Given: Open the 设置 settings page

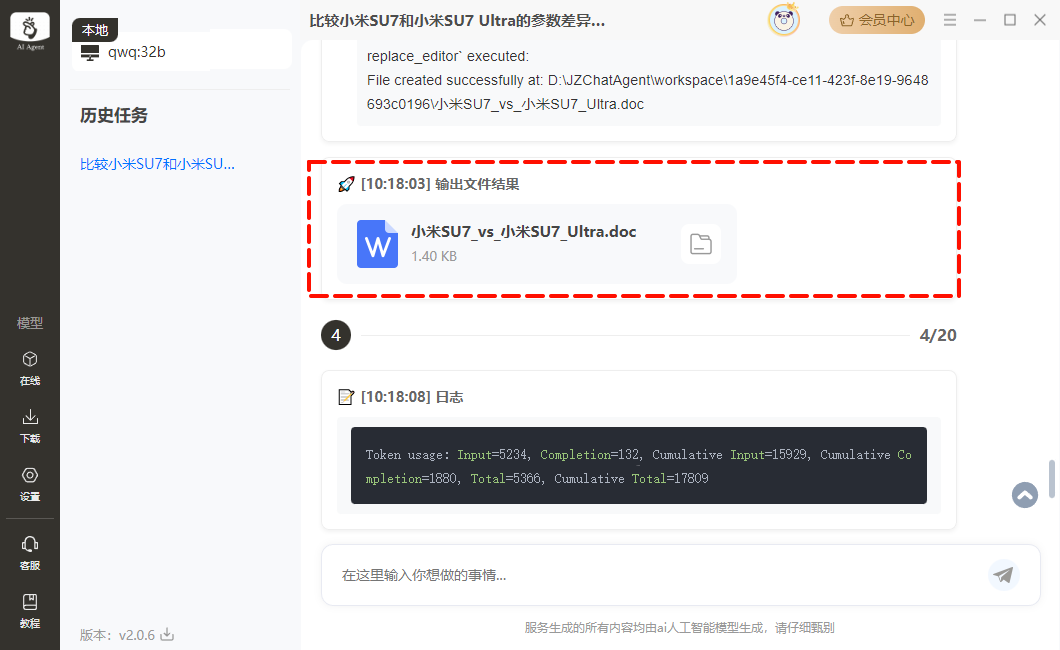Looking at the screenshot, I should [30, 484].
